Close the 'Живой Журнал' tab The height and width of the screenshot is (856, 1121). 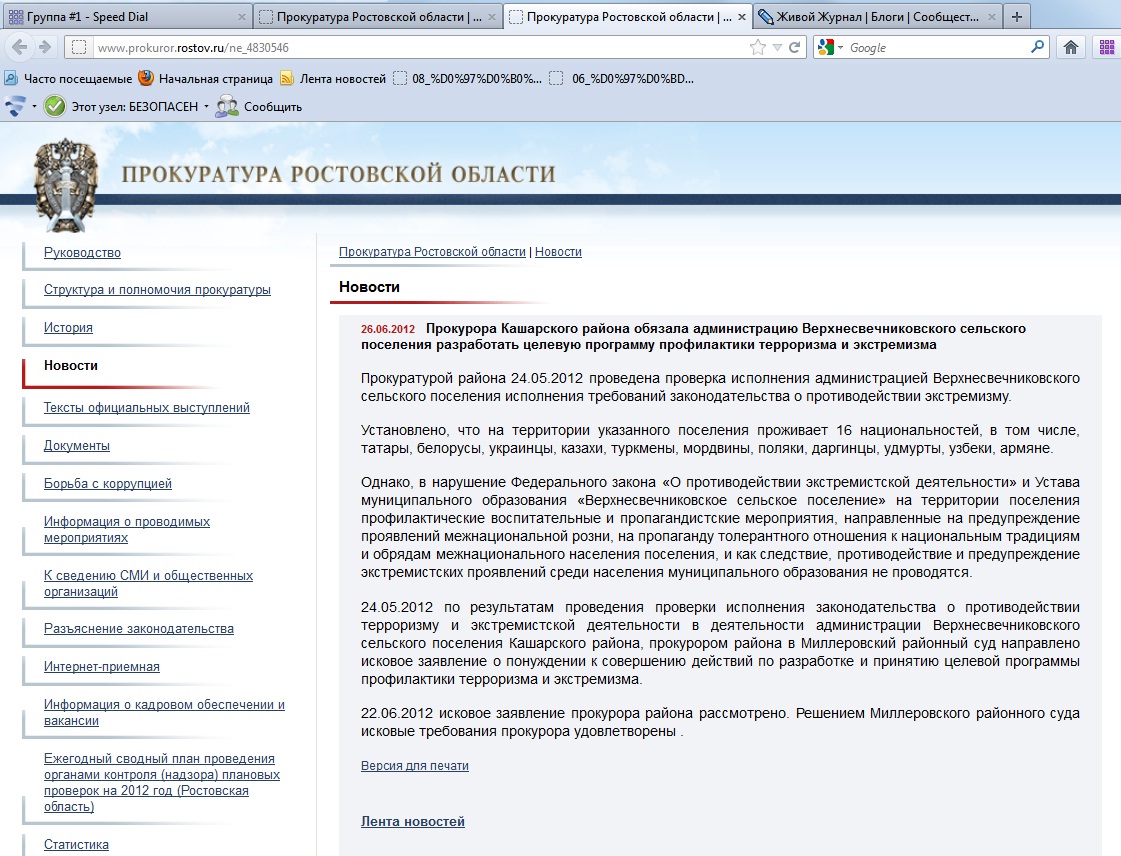[x=988, y=17]
